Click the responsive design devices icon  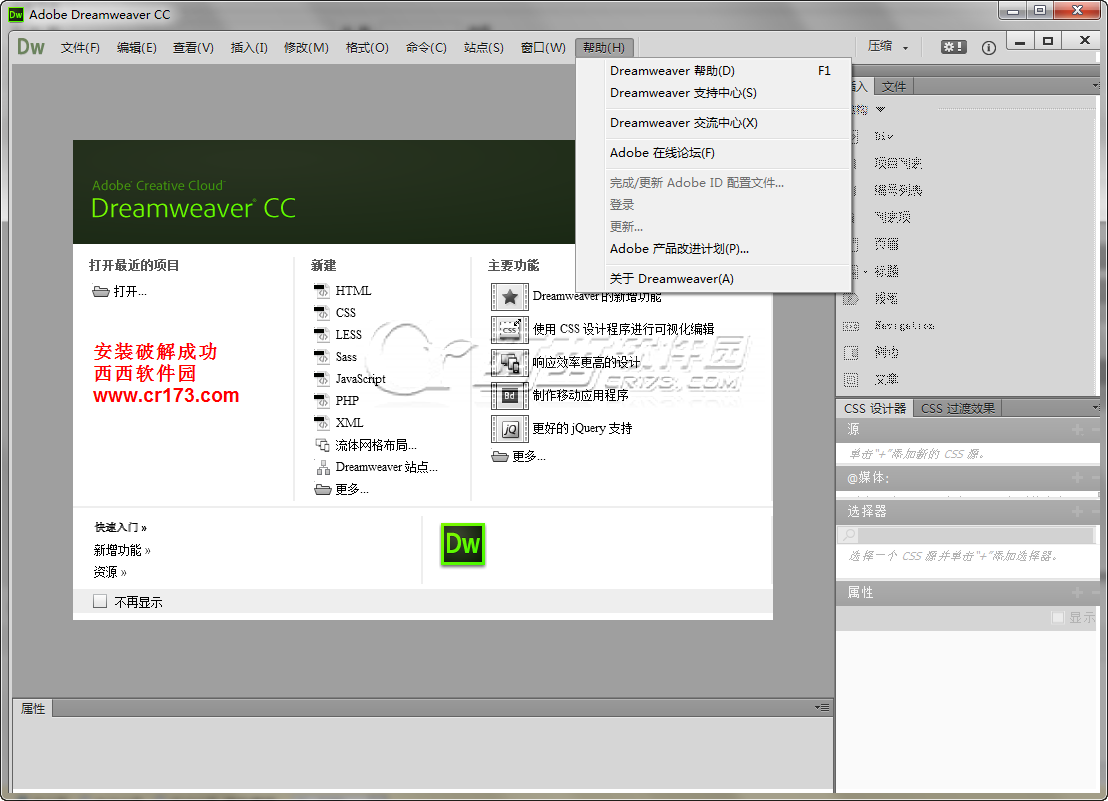(x=509, y=363)
